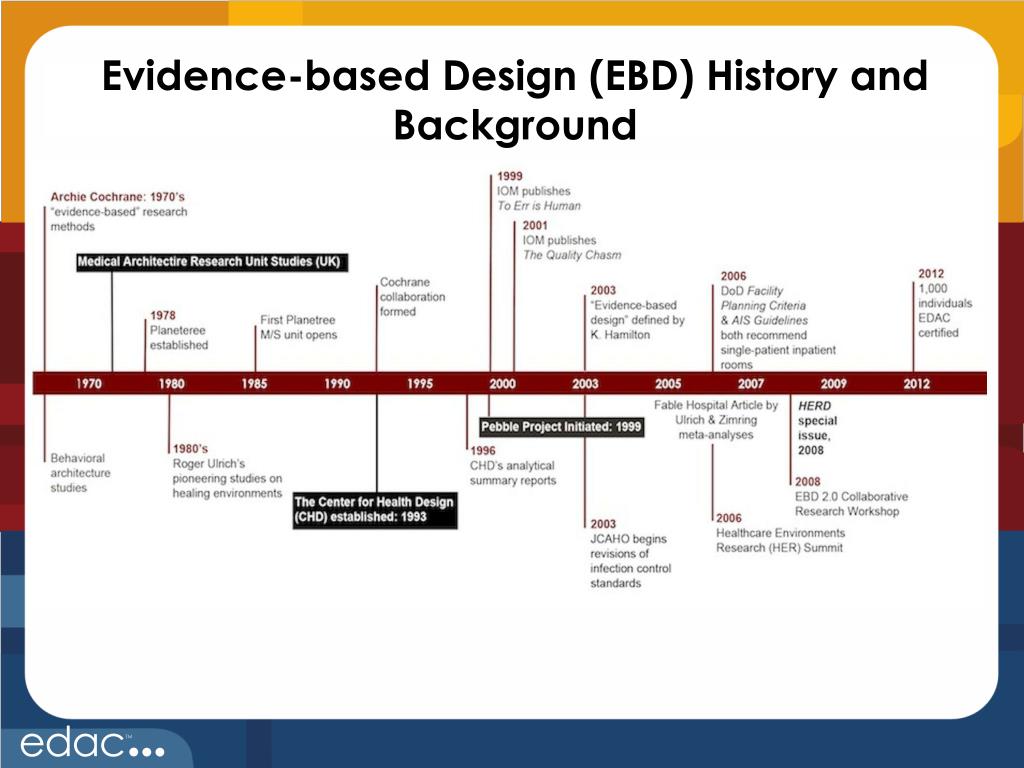Select the 1985 timeline marker

[x=254, y=383]
